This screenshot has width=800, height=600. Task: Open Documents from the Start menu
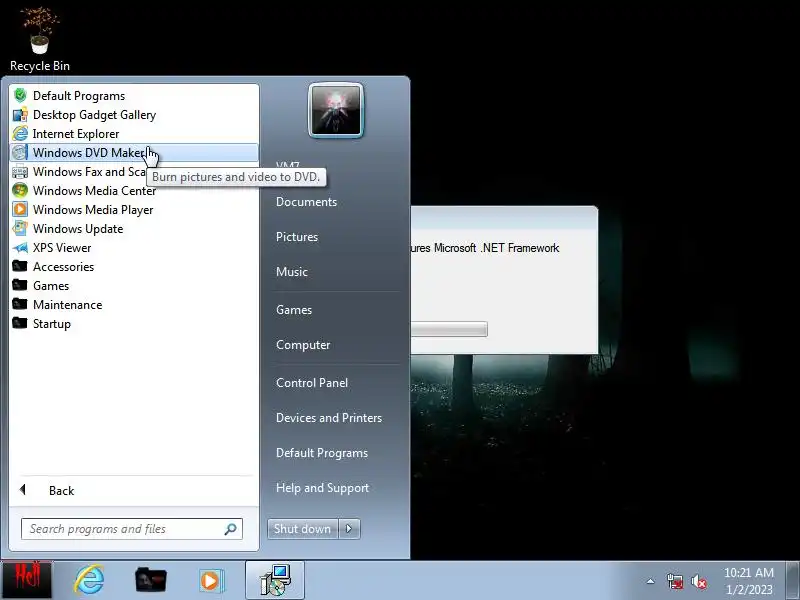(x=306, y=202)
